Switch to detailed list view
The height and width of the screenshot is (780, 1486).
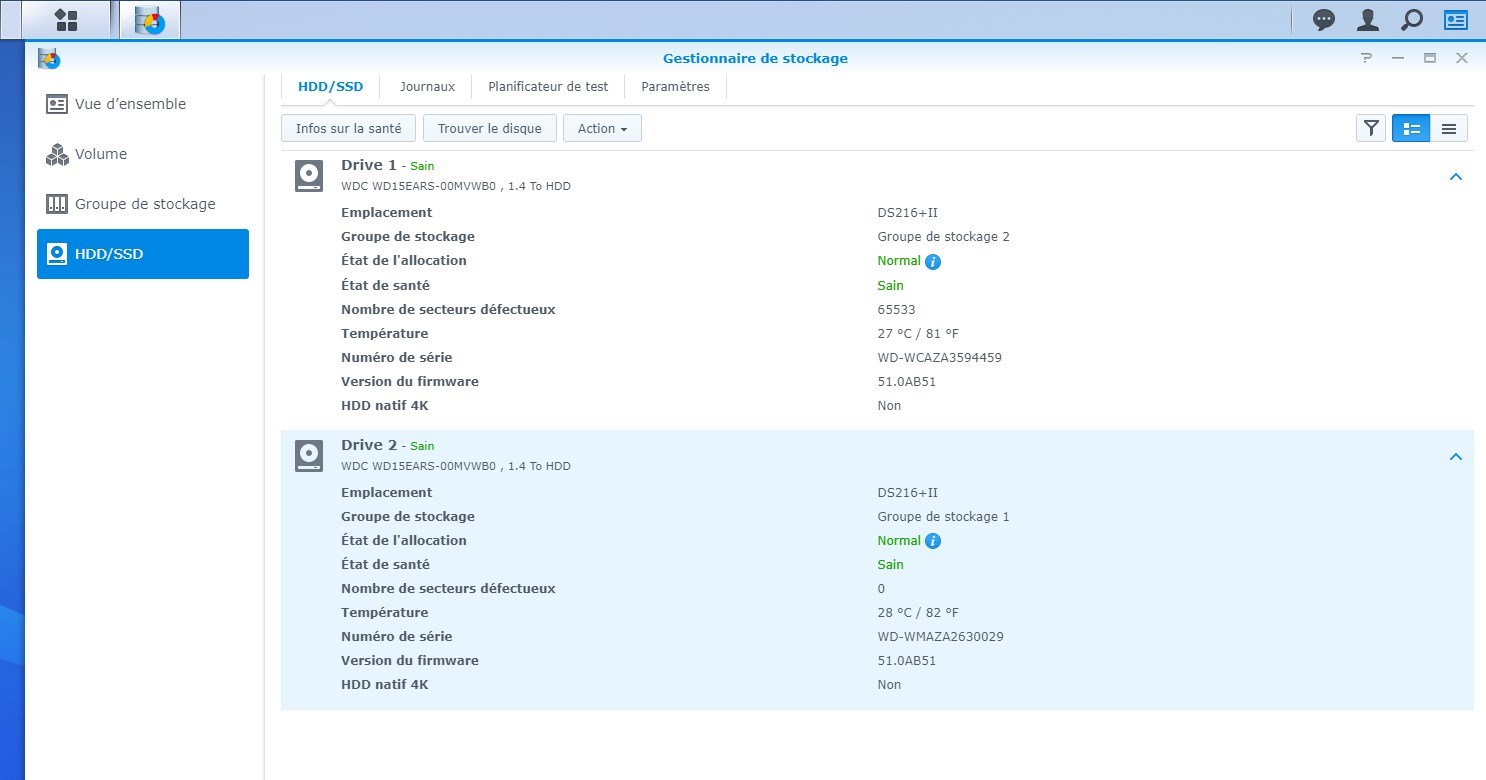[x=1411, y=128]
